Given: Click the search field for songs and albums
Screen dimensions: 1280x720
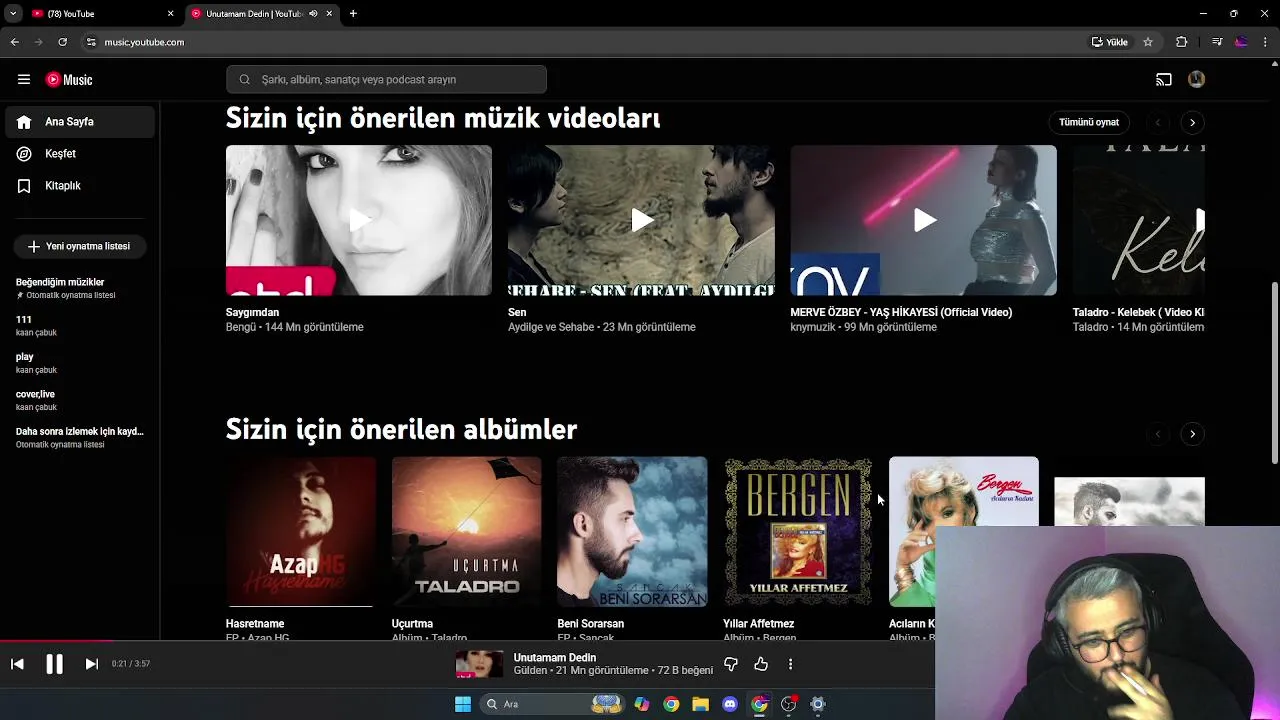Looking at the screenshot, I should 386,80.
